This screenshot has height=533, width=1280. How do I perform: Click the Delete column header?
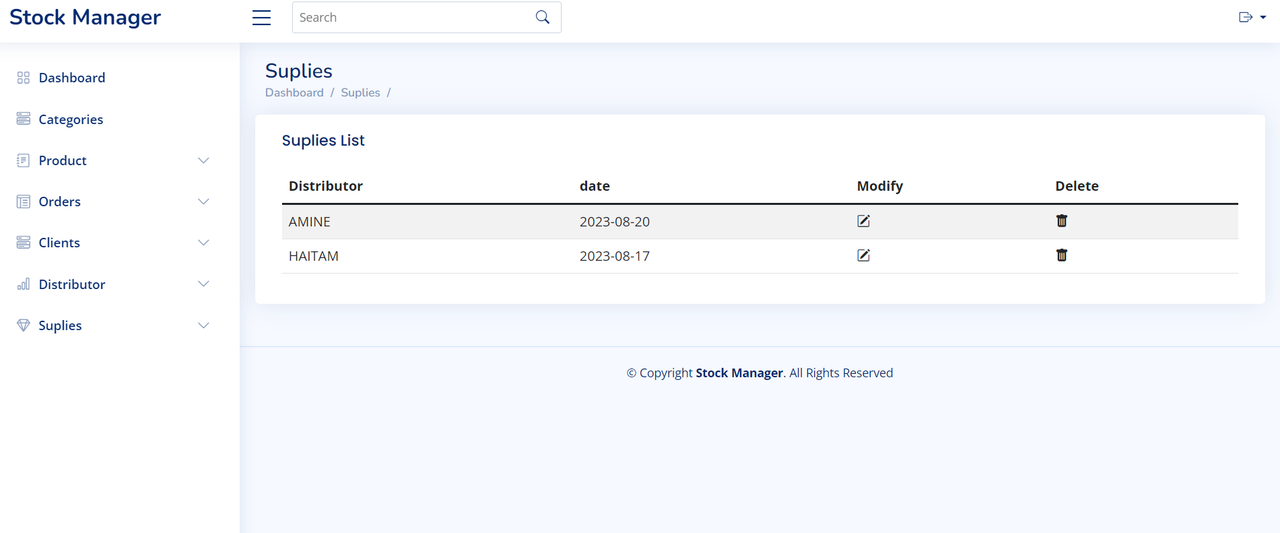click(x=1077, y=186)
